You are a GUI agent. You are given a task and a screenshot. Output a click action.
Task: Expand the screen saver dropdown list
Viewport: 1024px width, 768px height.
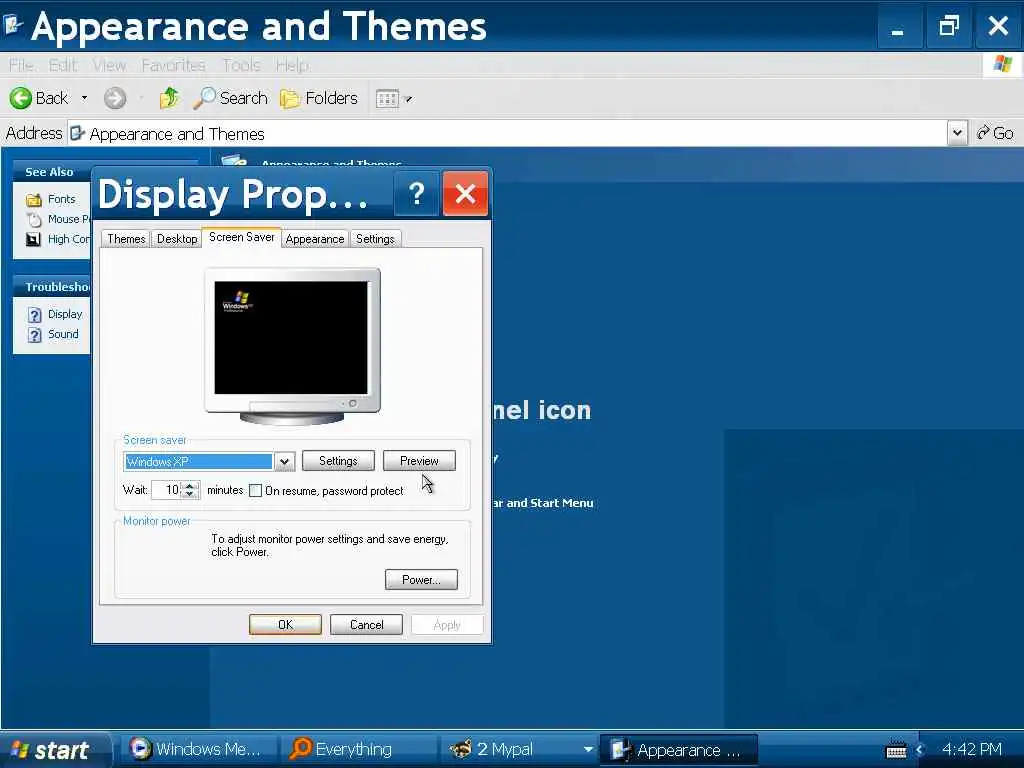(x=284, y=462)
